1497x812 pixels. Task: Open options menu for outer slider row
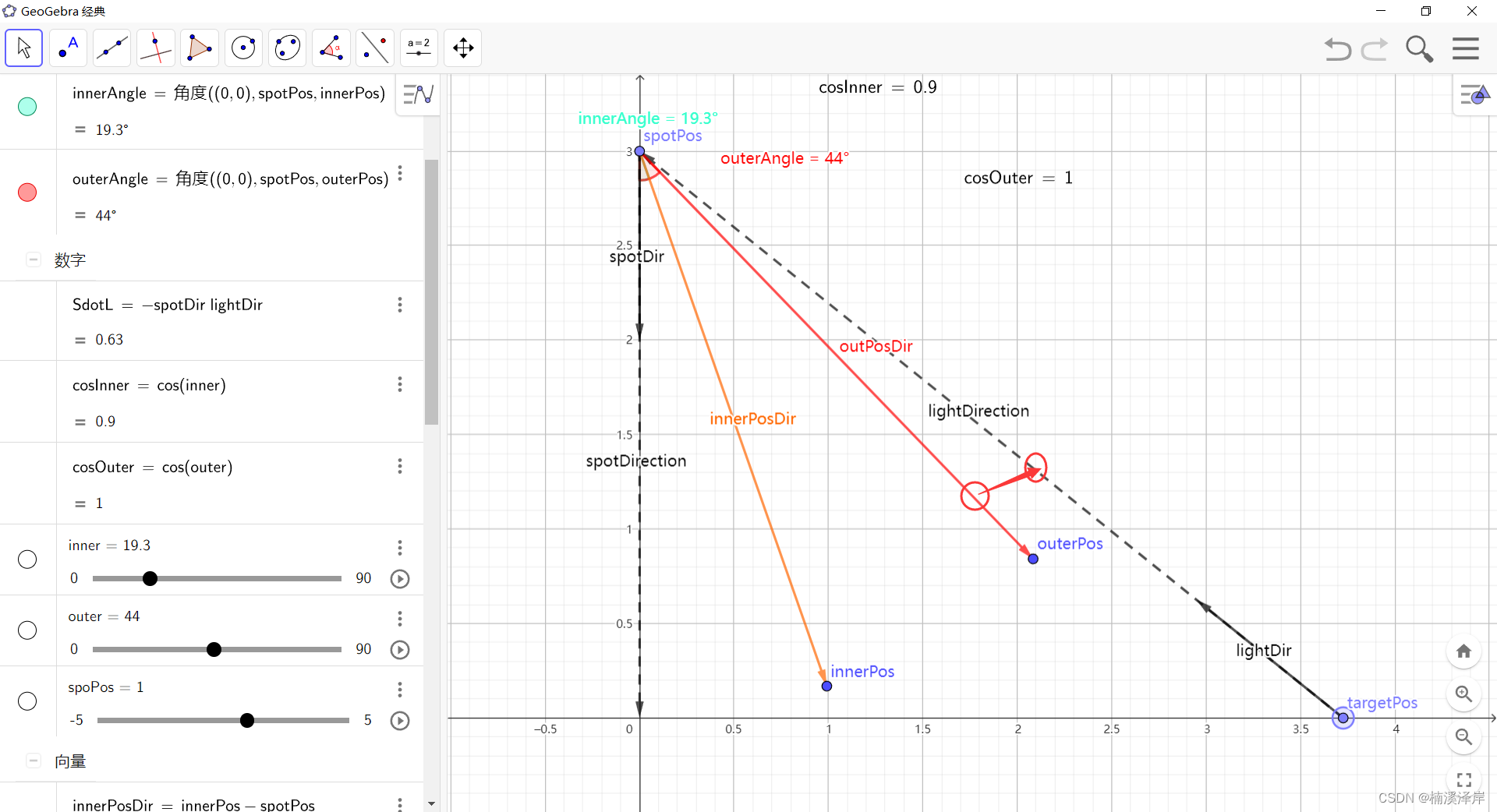coord(400,619)
